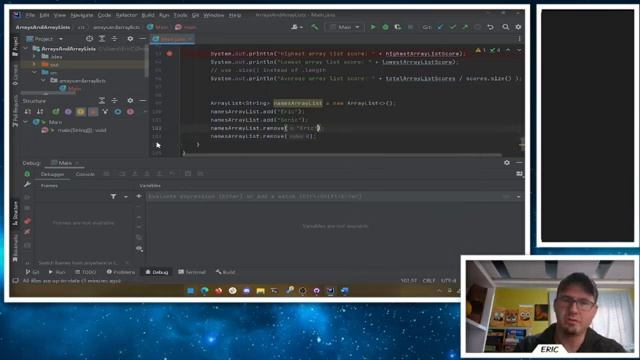Viewport: 640px width, 360px height.
Task: Expand the .idea folder
Action: (x=34, y=57)
